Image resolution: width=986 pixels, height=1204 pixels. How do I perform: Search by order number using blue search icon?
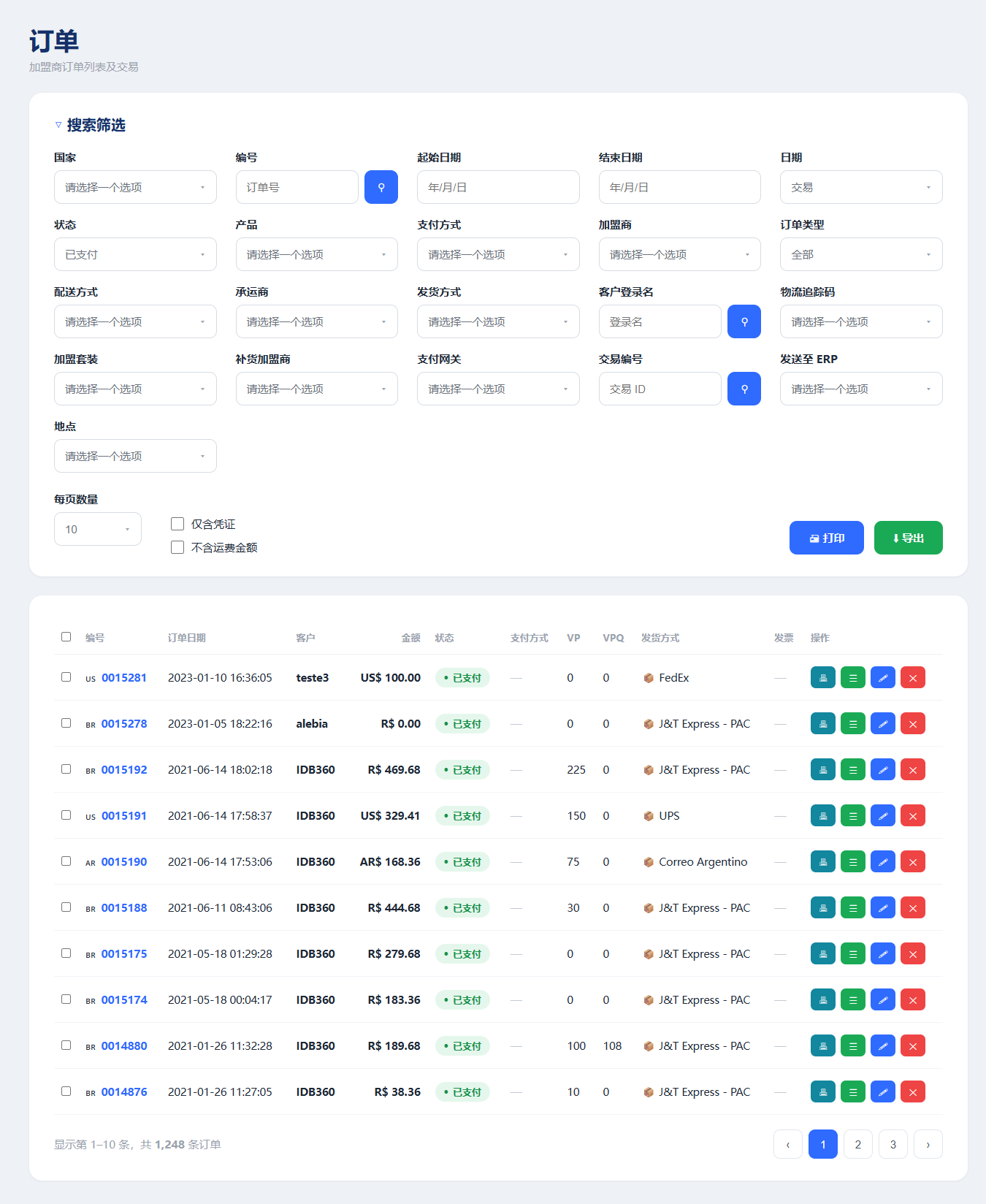pyautogui.click(x=381, y=187)
